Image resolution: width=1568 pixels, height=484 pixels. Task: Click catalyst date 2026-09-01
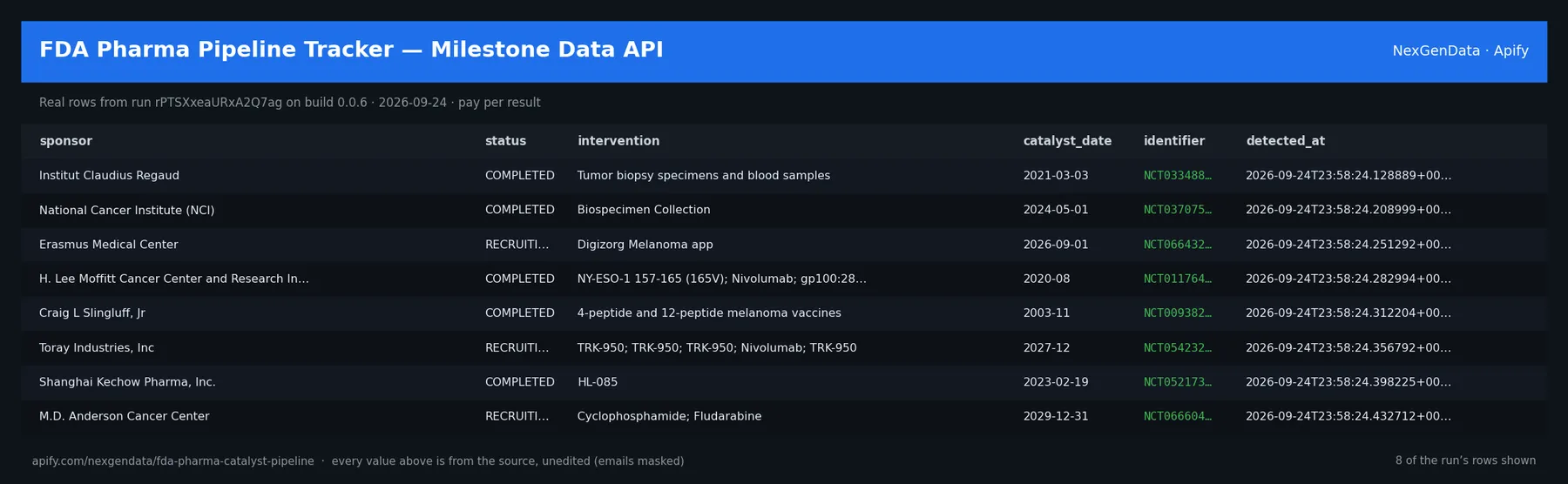[1056, 245]
